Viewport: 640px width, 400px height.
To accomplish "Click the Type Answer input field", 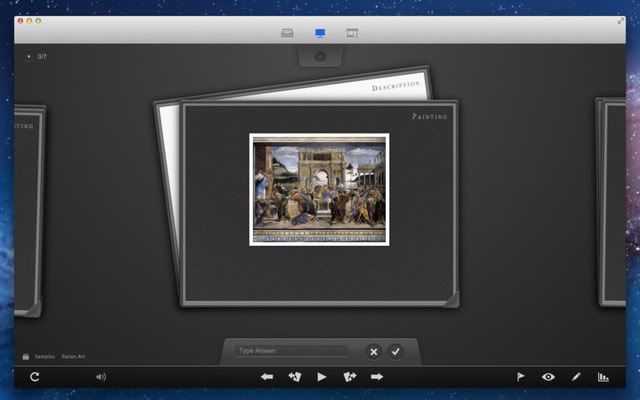I will click(x=291, y=351).
